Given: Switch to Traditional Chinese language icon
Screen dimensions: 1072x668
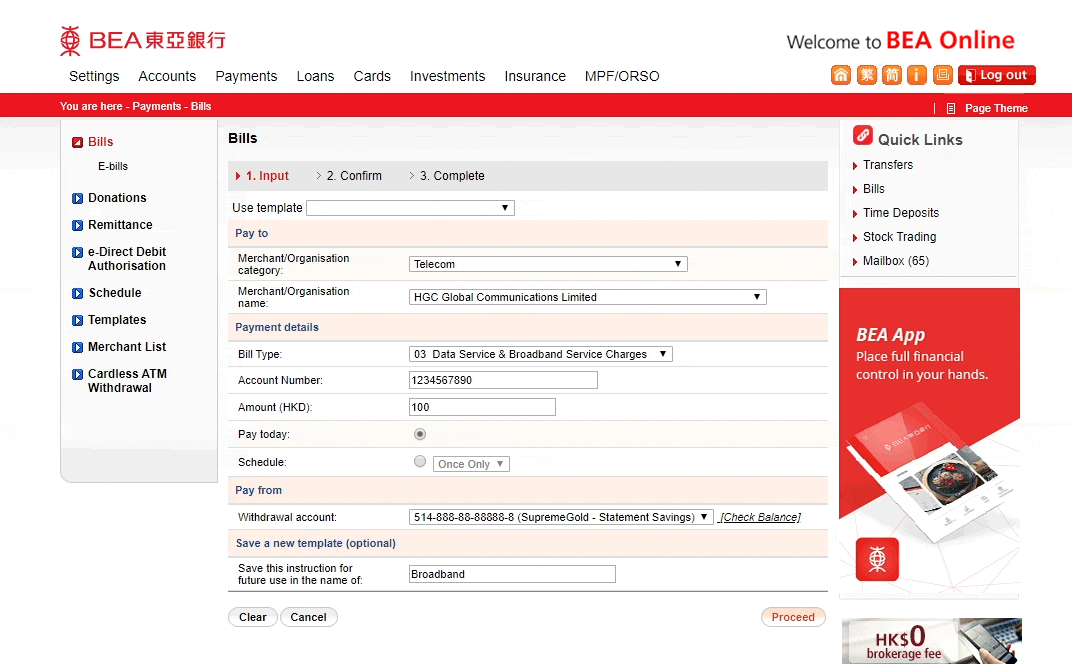Looking at the screenshot, I should point(866,75).
